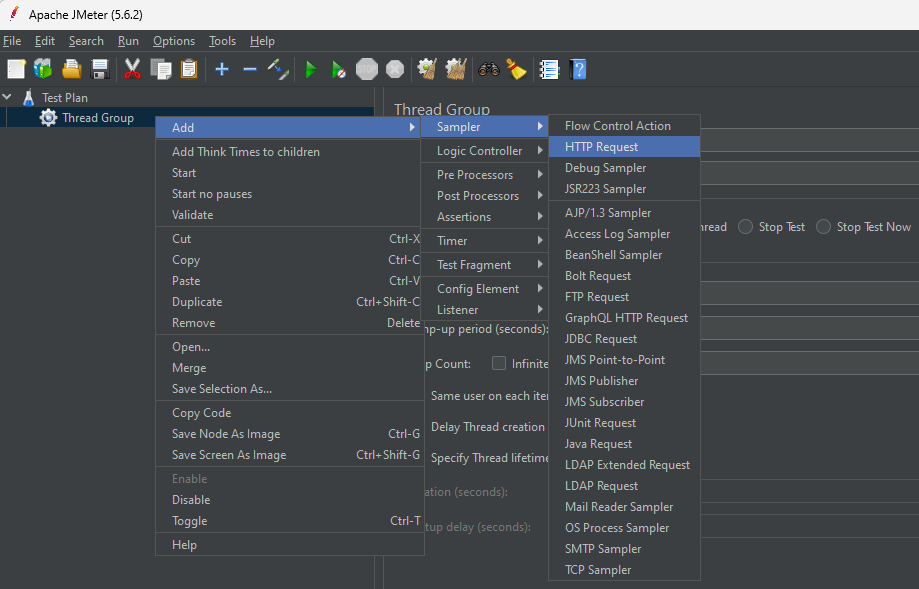Viewport: 919px width, 589px height.
Task: Select Validate in context menu
Action: [x=290, y=215]
